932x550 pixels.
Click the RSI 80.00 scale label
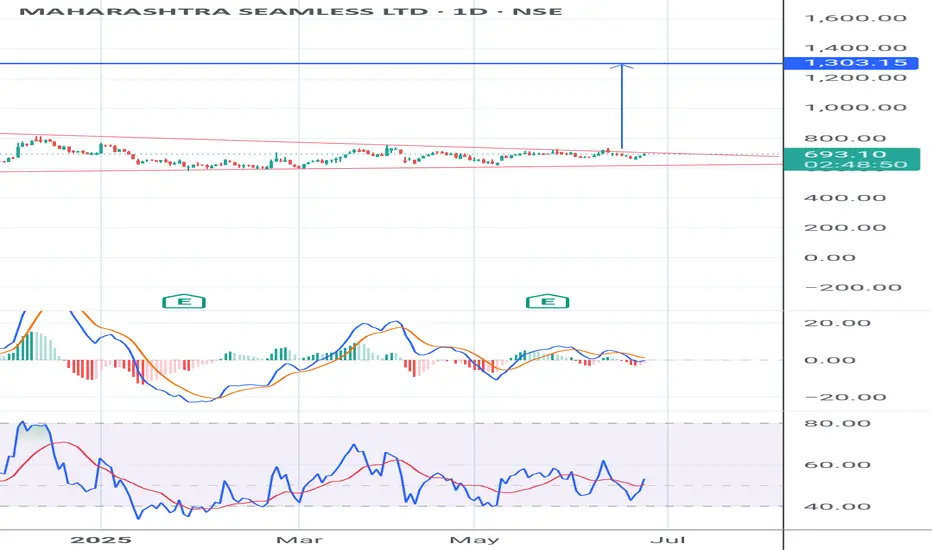pyautogui.click(x=837, y=423)
